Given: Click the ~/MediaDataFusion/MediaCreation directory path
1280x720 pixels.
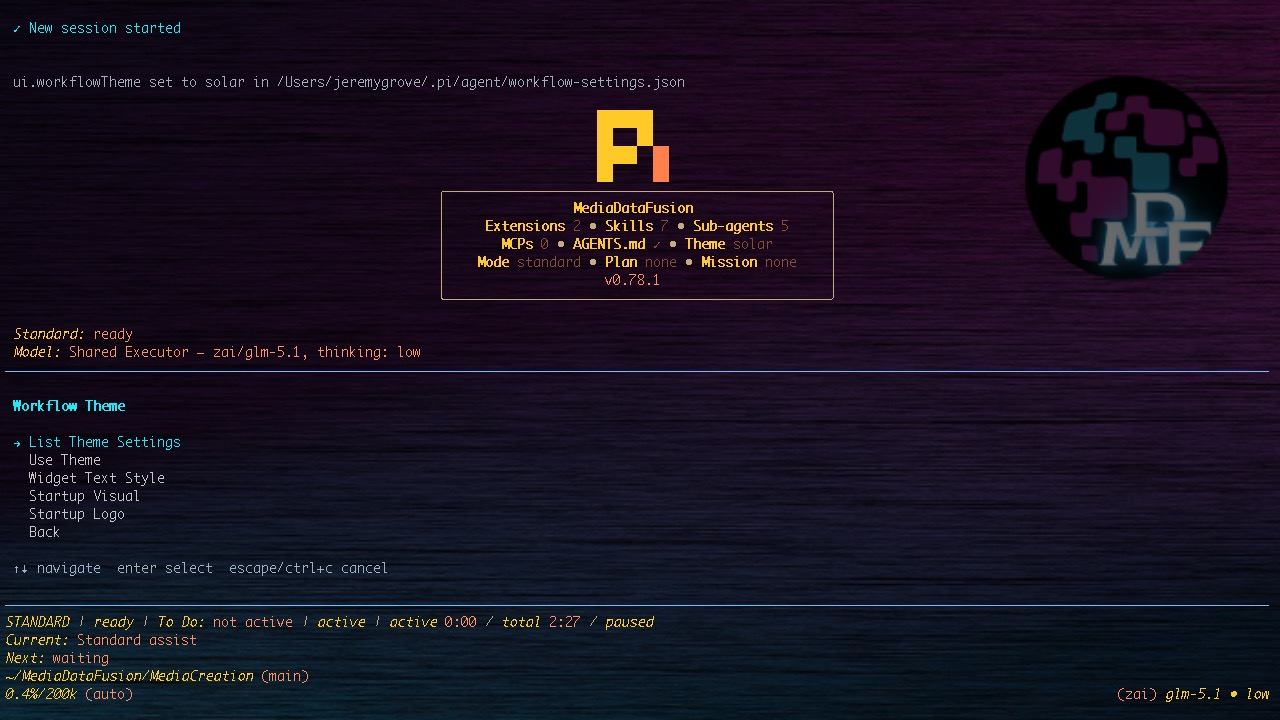Looking at the screenshot, I should coord(129,676).
